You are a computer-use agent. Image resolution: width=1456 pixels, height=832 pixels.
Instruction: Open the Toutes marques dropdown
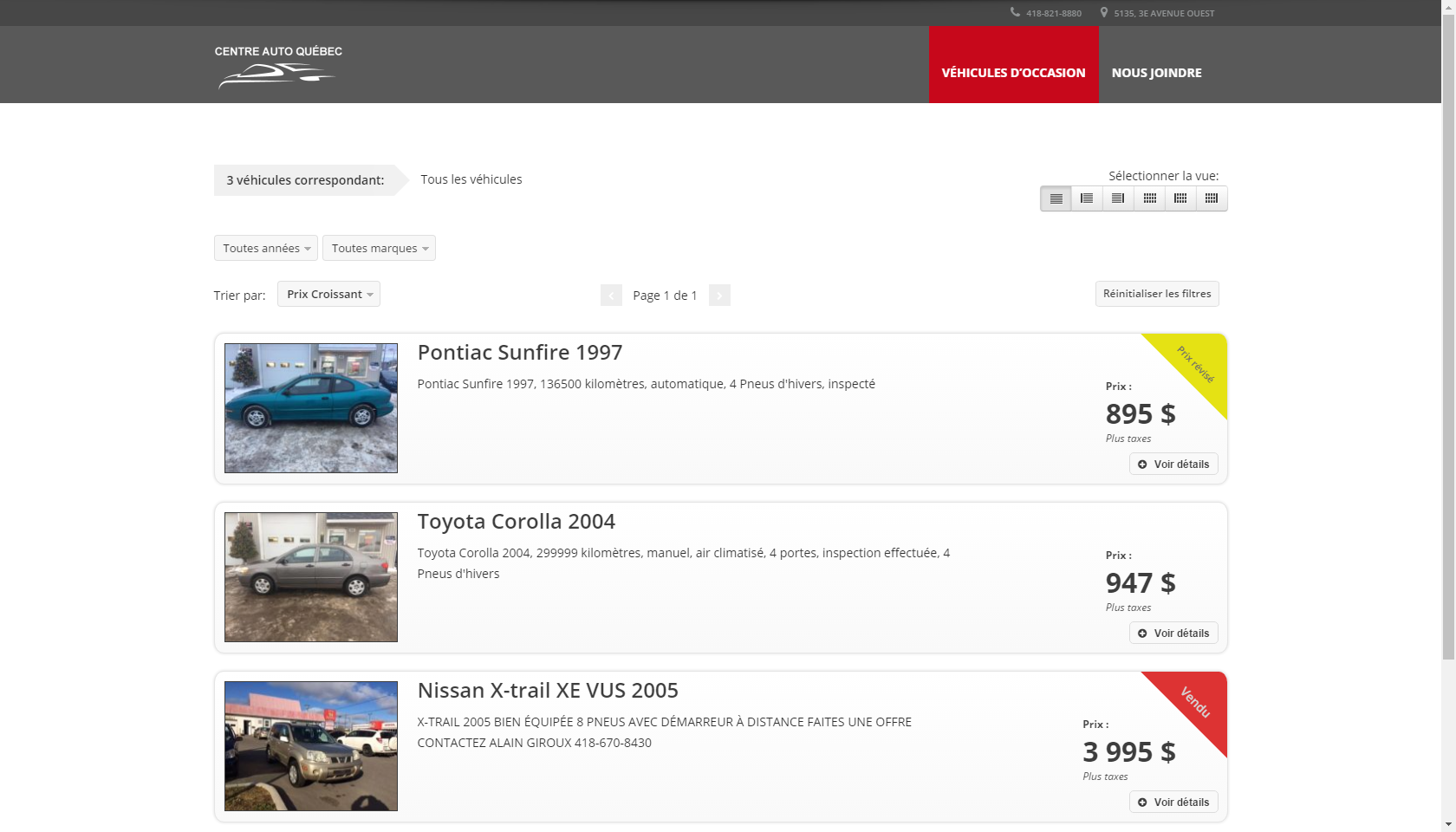pyautogui.click(x=379, y=248)
